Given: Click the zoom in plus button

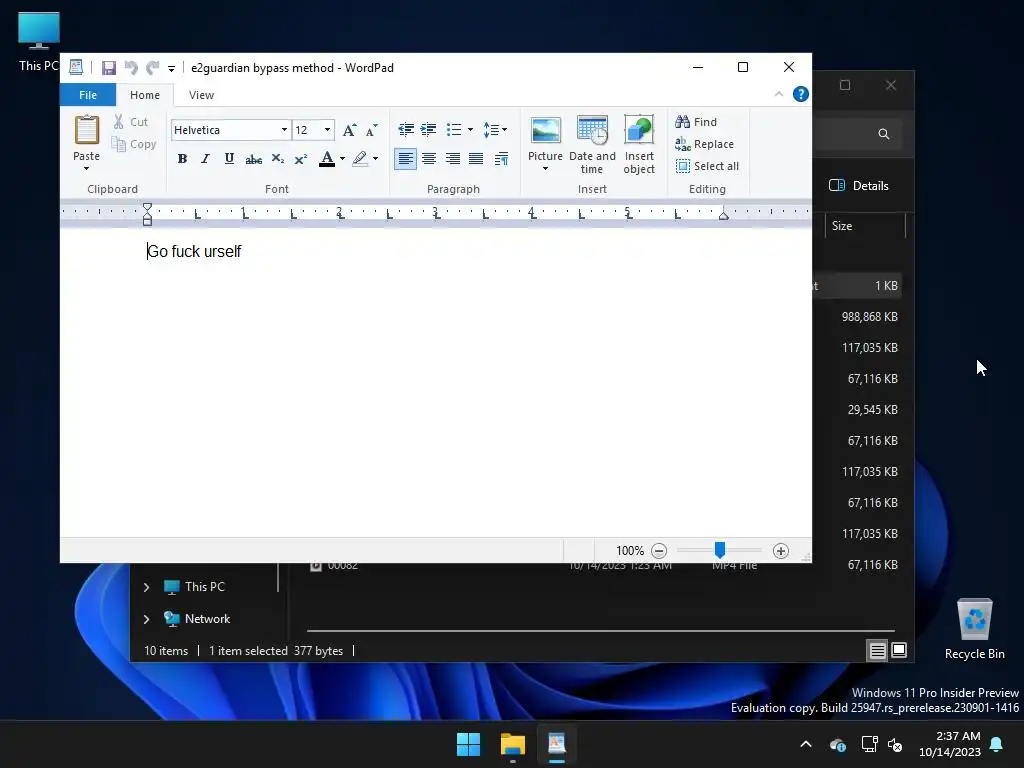Looking at the screenshot, I should click(780, 551).
